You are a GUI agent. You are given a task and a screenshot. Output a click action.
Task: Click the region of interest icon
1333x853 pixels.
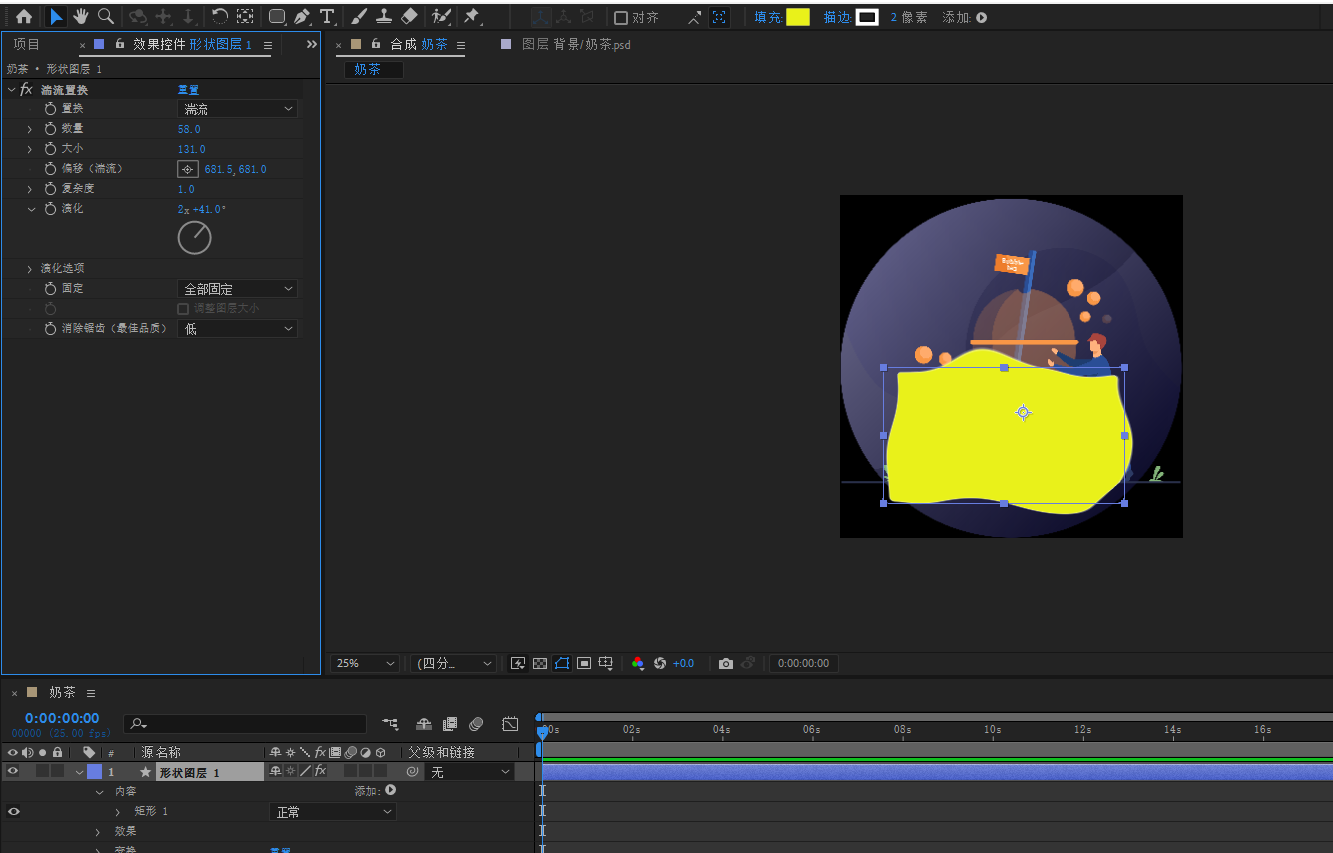[584, 663]
